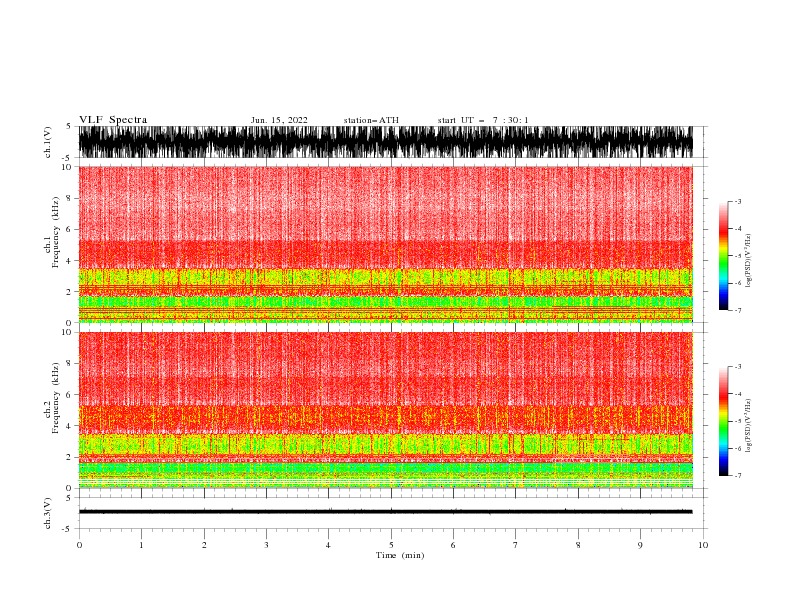Image resolution: width=792 pixels, height=612 pixels.
Task: Click the ch.2 color bar "log(PSD)(V²/Hz)" label
Action: coord(748,426)
